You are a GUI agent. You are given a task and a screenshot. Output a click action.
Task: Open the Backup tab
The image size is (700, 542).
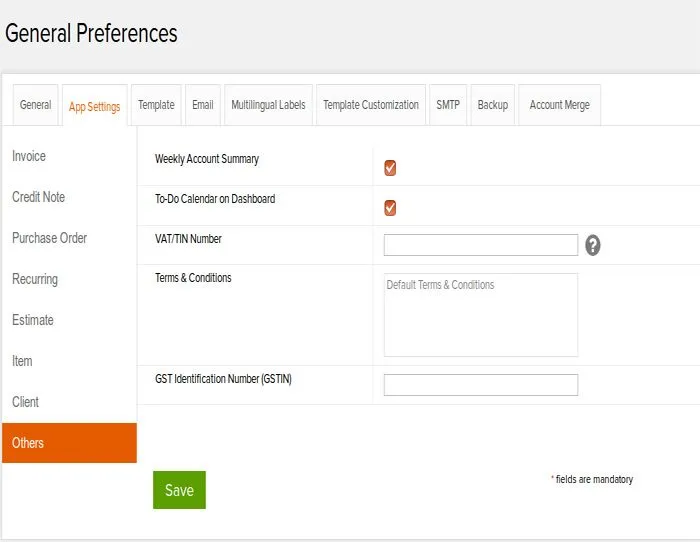[492, 105]
